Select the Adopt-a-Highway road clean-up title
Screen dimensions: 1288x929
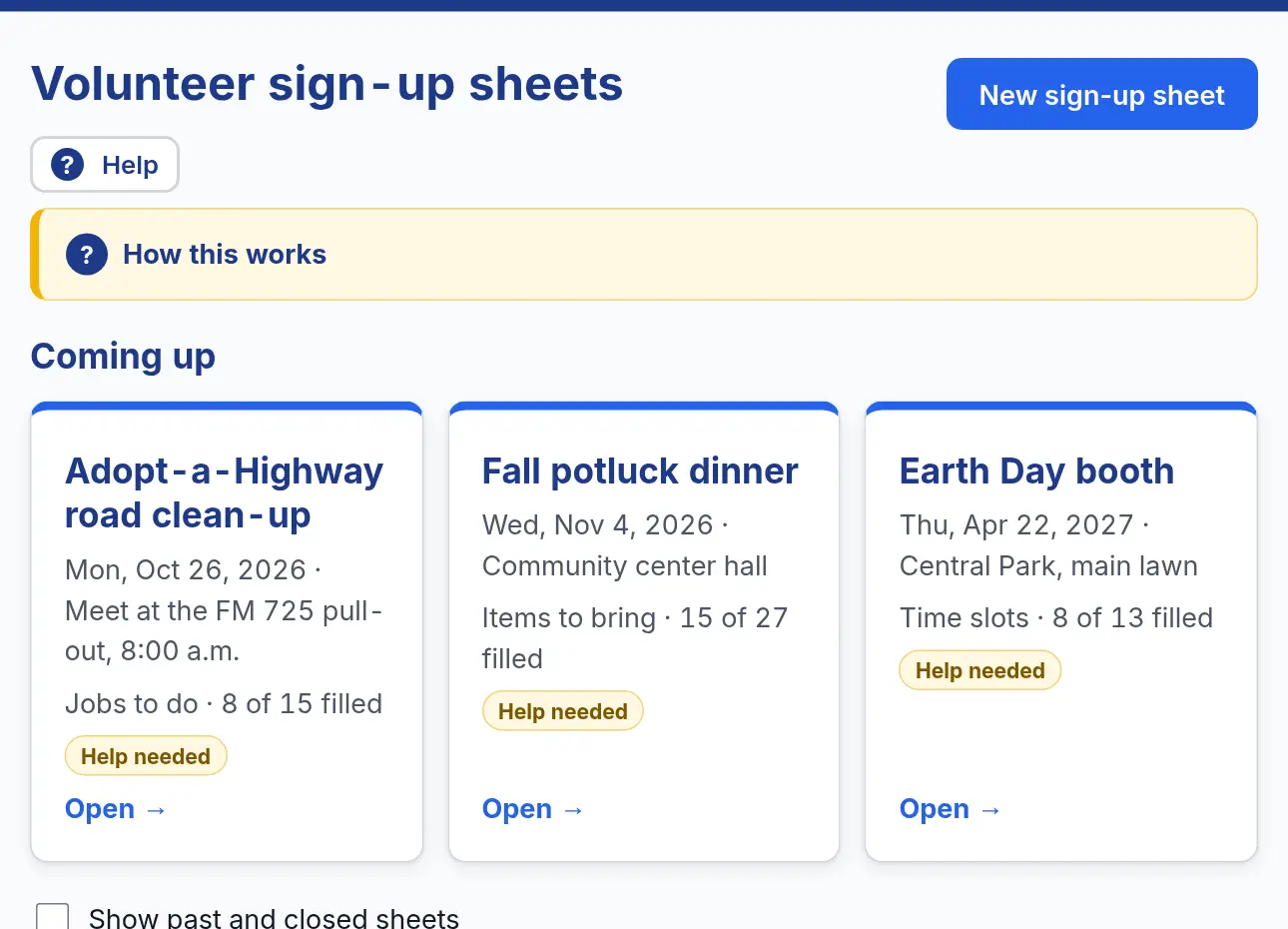tap(224, 492)
